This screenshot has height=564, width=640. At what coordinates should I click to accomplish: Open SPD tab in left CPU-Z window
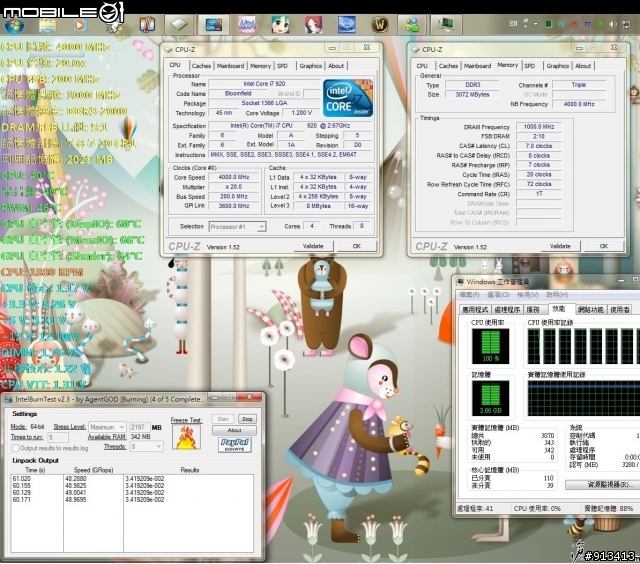[x=282, y=66]
